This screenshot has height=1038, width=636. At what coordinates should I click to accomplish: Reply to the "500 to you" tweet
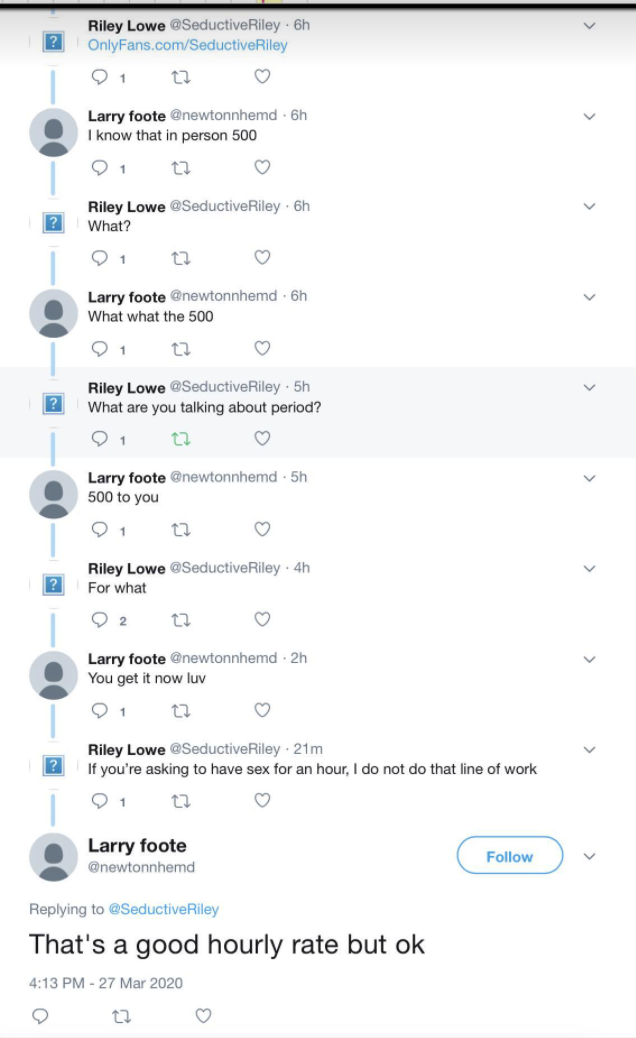point(99,529)
